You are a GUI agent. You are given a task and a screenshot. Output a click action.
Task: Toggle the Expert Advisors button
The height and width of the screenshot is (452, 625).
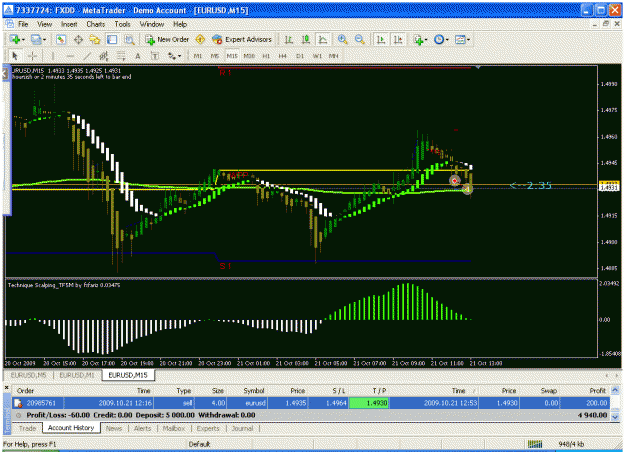point(242,39)
